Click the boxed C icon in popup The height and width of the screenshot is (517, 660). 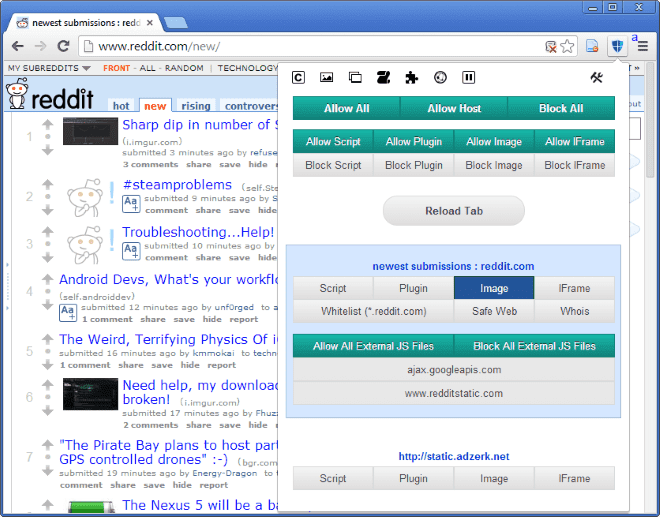click(x=298, y=77)
